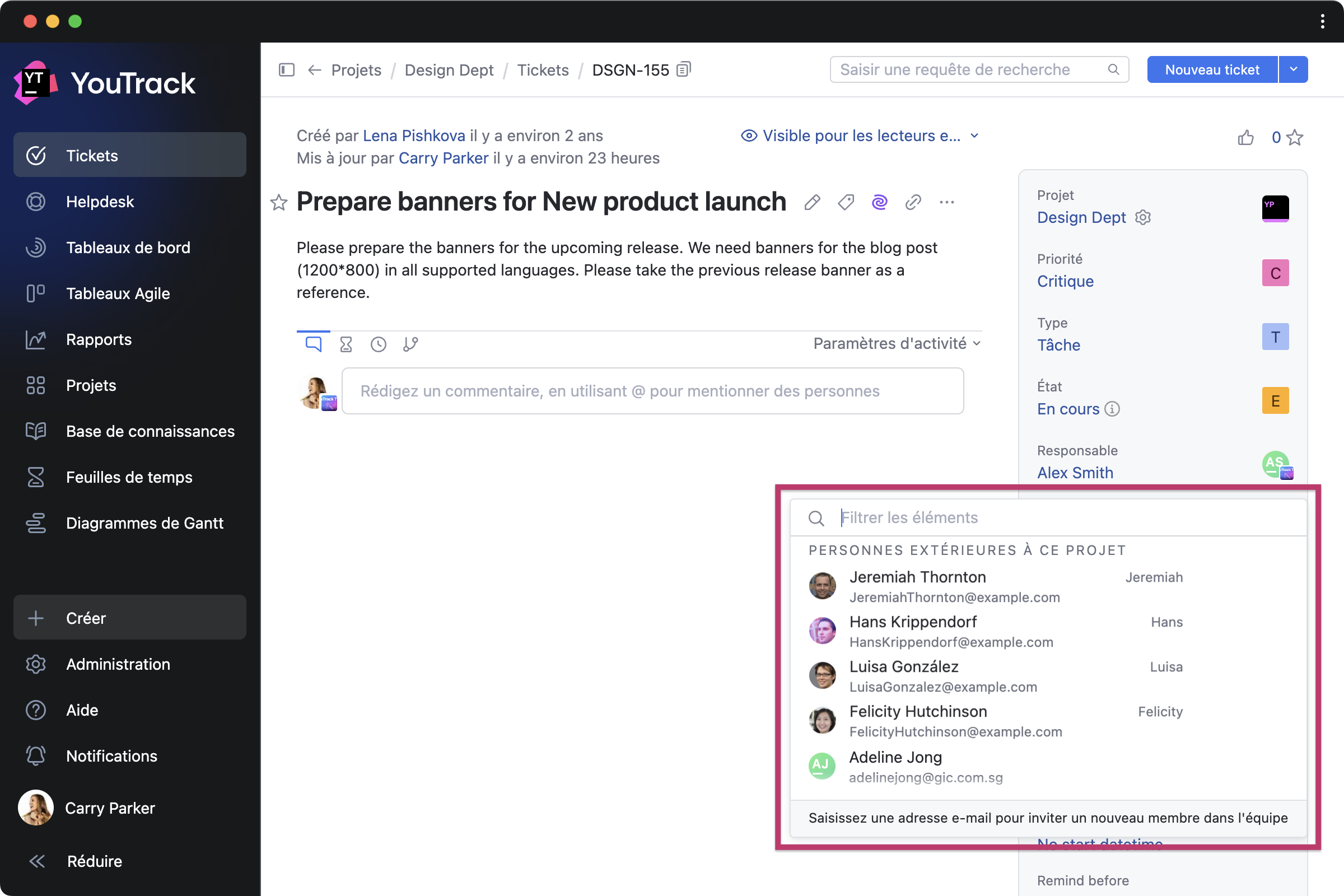Screen dimensions: 1344x896
Task: Click the tag icon next to the title
Action: [846, 202]
